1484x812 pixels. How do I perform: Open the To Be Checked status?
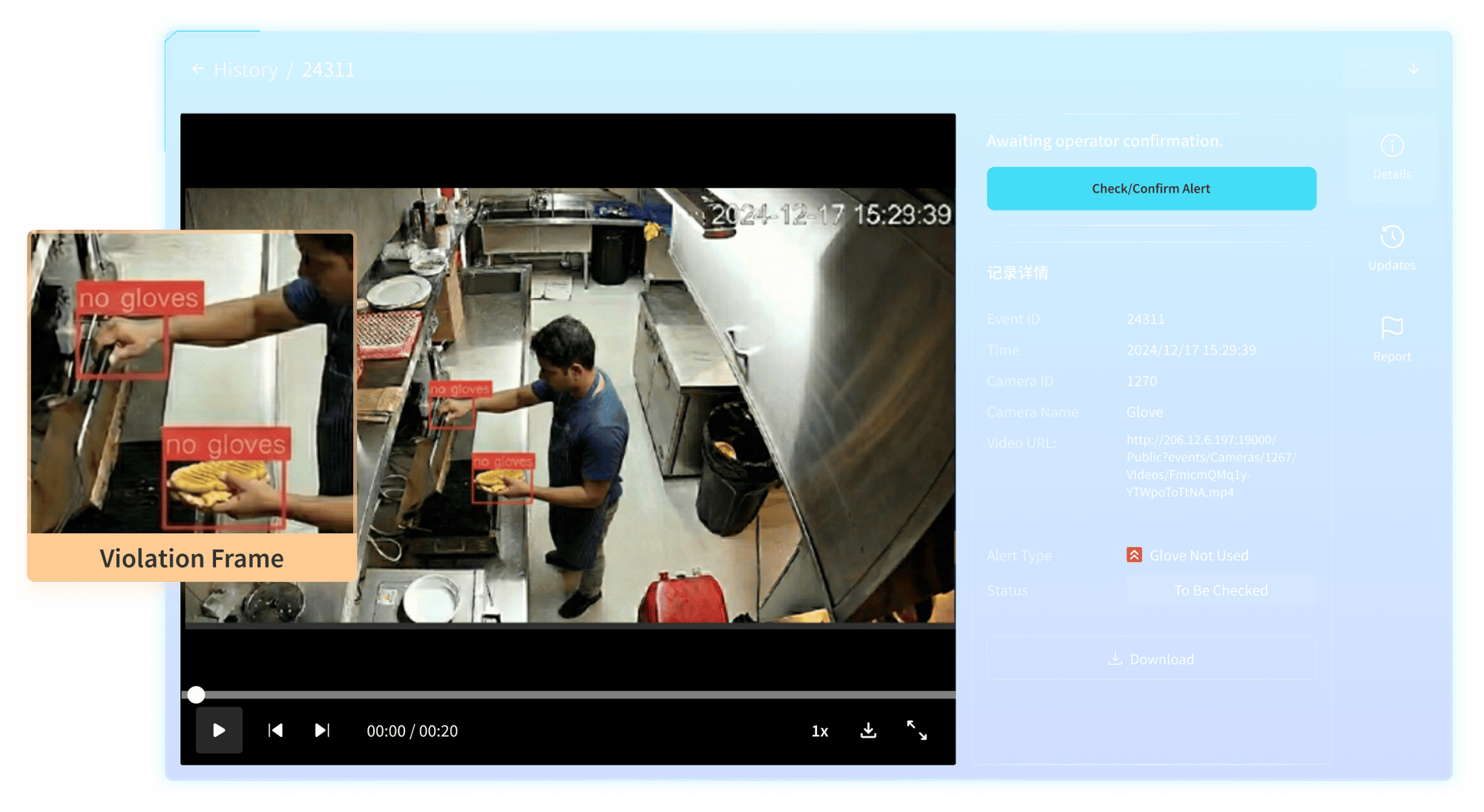coord(1221,590)
